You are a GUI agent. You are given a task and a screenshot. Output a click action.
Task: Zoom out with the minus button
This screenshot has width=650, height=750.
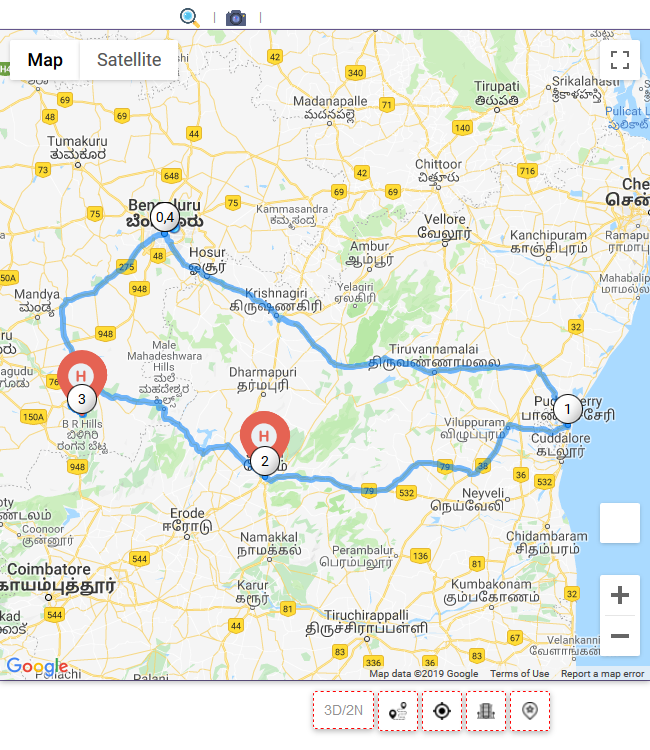tap(620, 636)
